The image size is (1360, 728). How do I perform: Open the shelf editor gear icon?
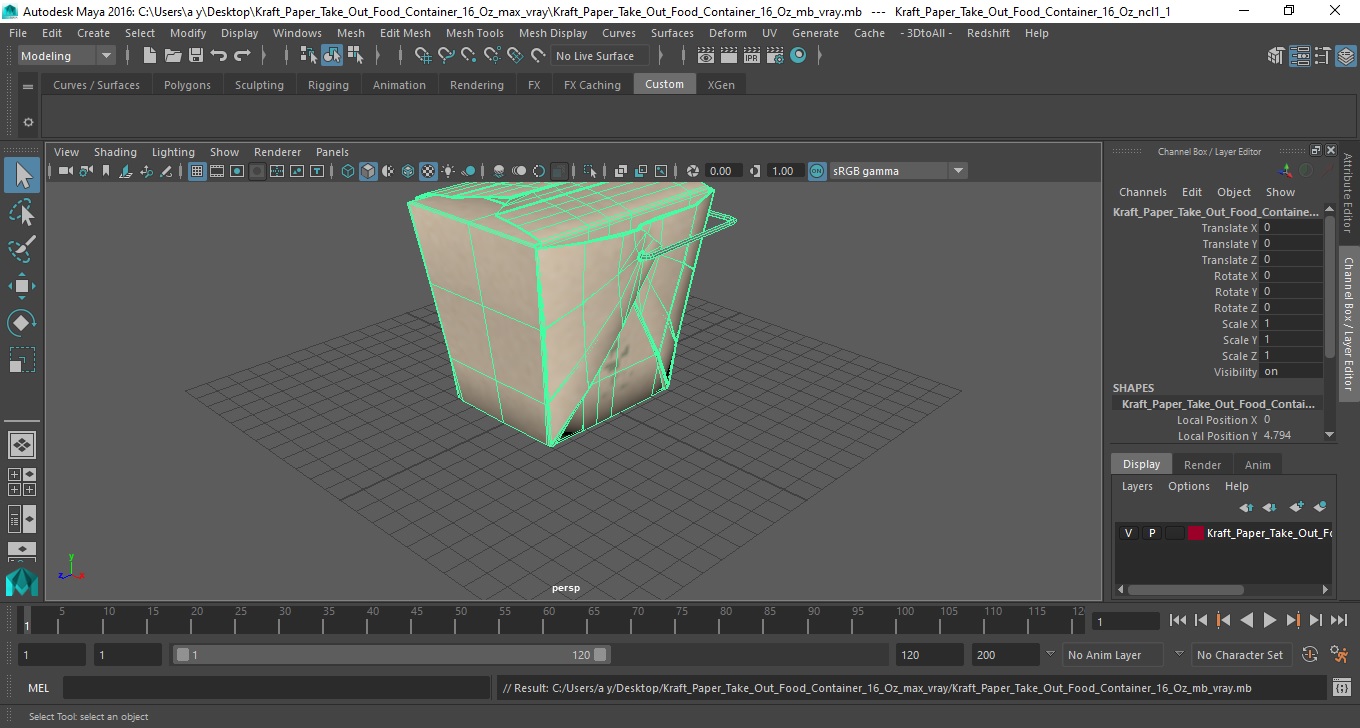click(28, 122)
